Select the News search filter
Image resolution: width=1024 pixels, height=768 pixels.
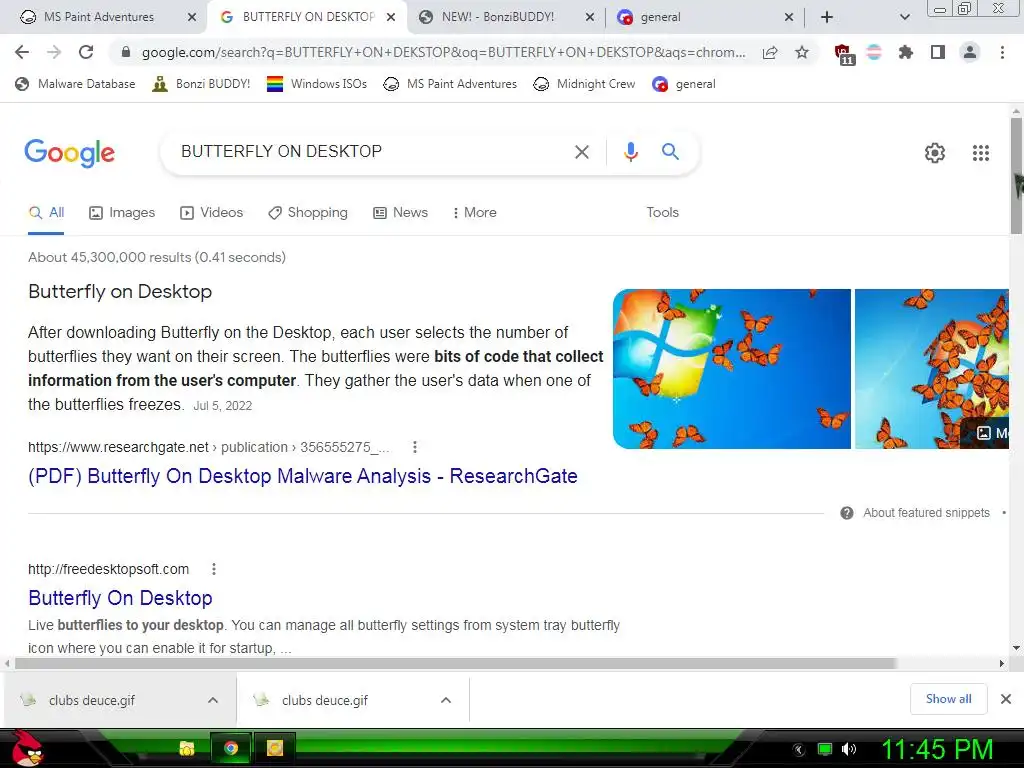400,213
